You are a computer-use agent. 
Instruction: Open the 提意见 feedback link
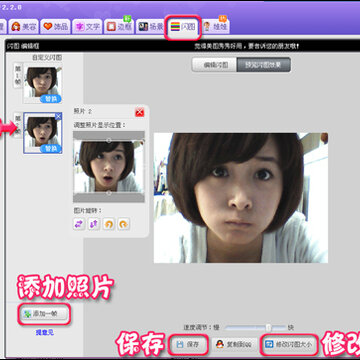point(44,332)
